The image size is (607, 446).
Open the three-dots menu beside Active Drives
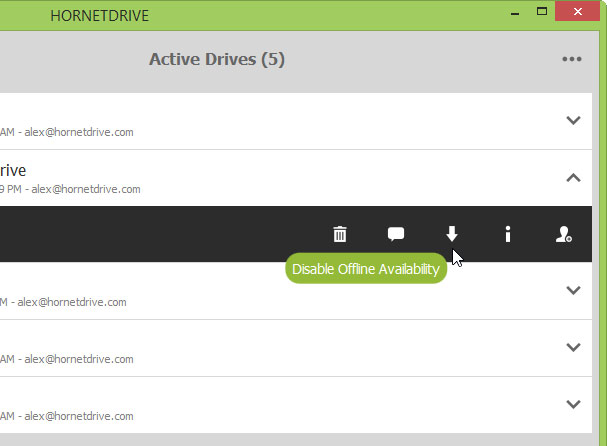click(x=572, y=59)
